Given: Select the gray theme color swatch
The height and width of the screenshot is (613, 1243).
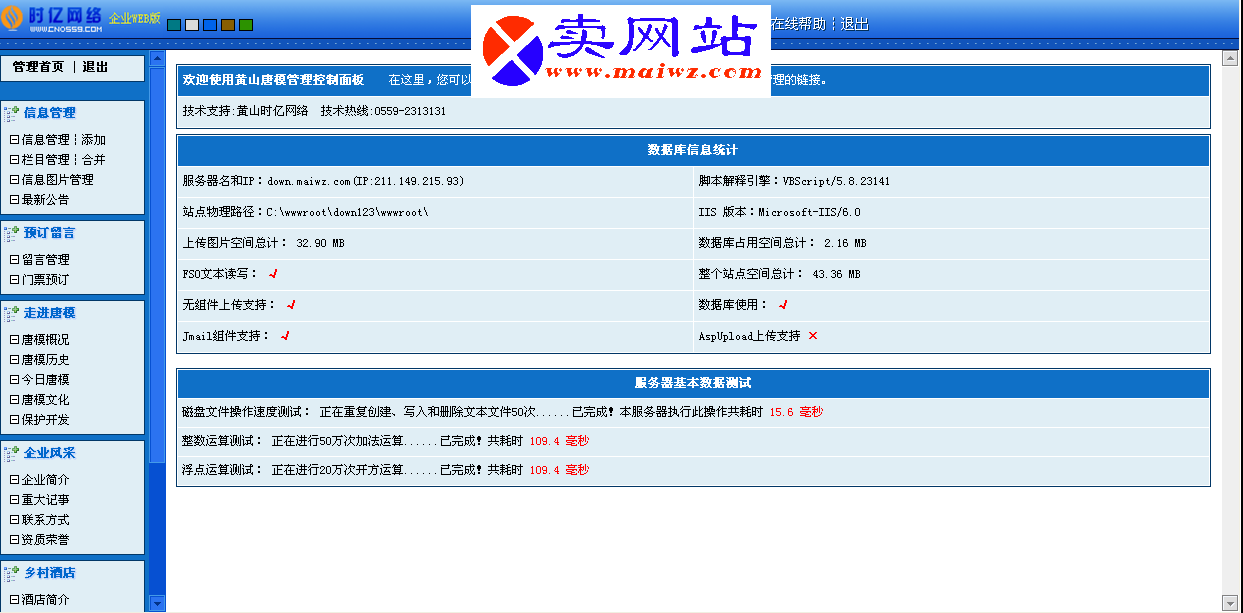Looking at the screenshot, I should coord(192,25).
